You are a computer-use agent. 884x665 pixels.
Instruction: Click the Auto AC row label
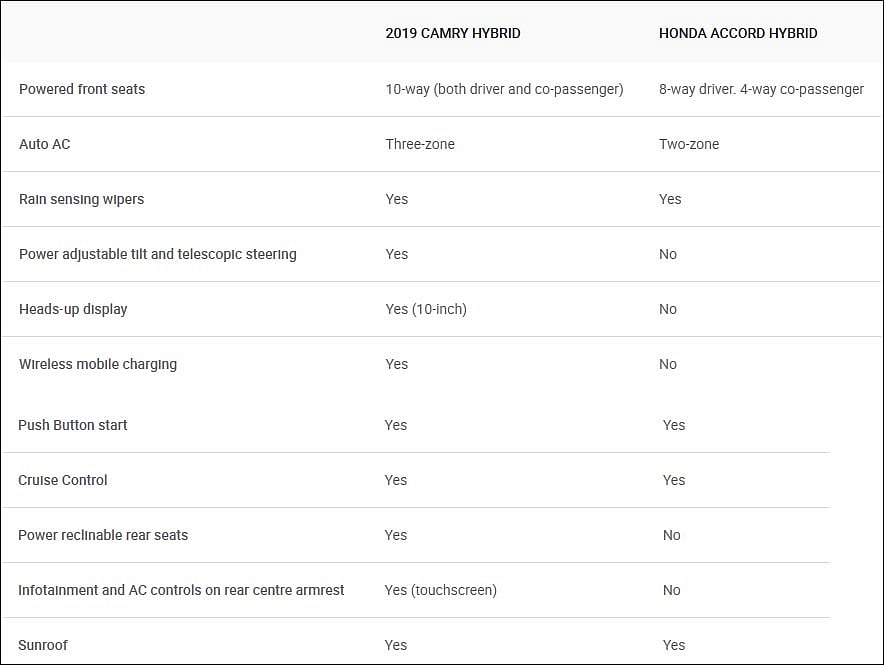45,144
